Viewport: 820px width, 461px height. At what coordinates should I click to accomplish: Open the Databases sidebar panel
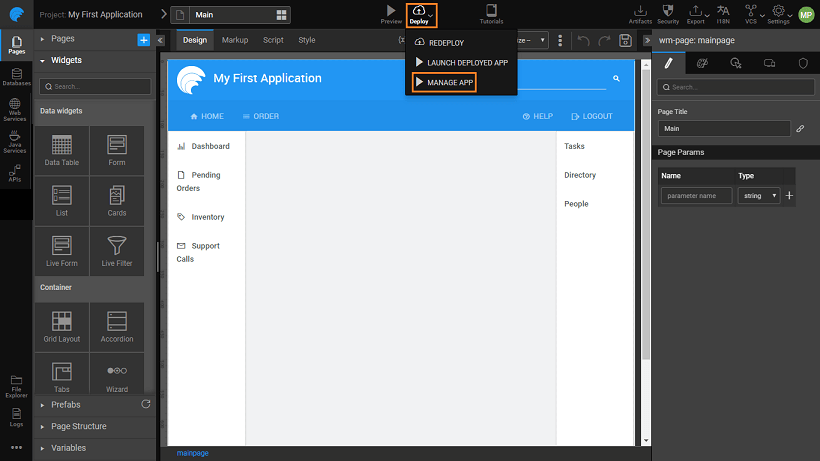(15, 75)
